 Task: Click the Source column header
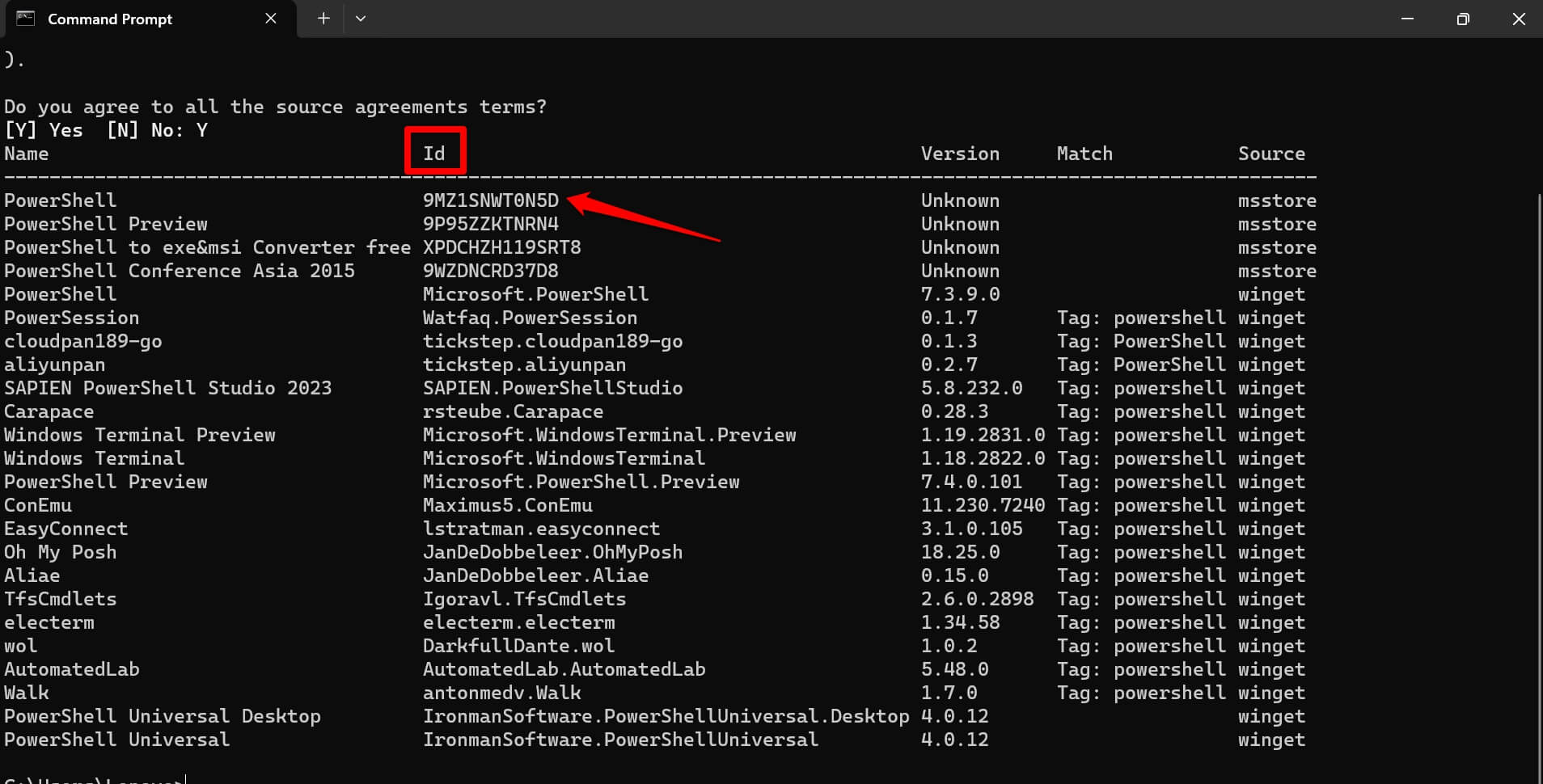click(1271, 154)
